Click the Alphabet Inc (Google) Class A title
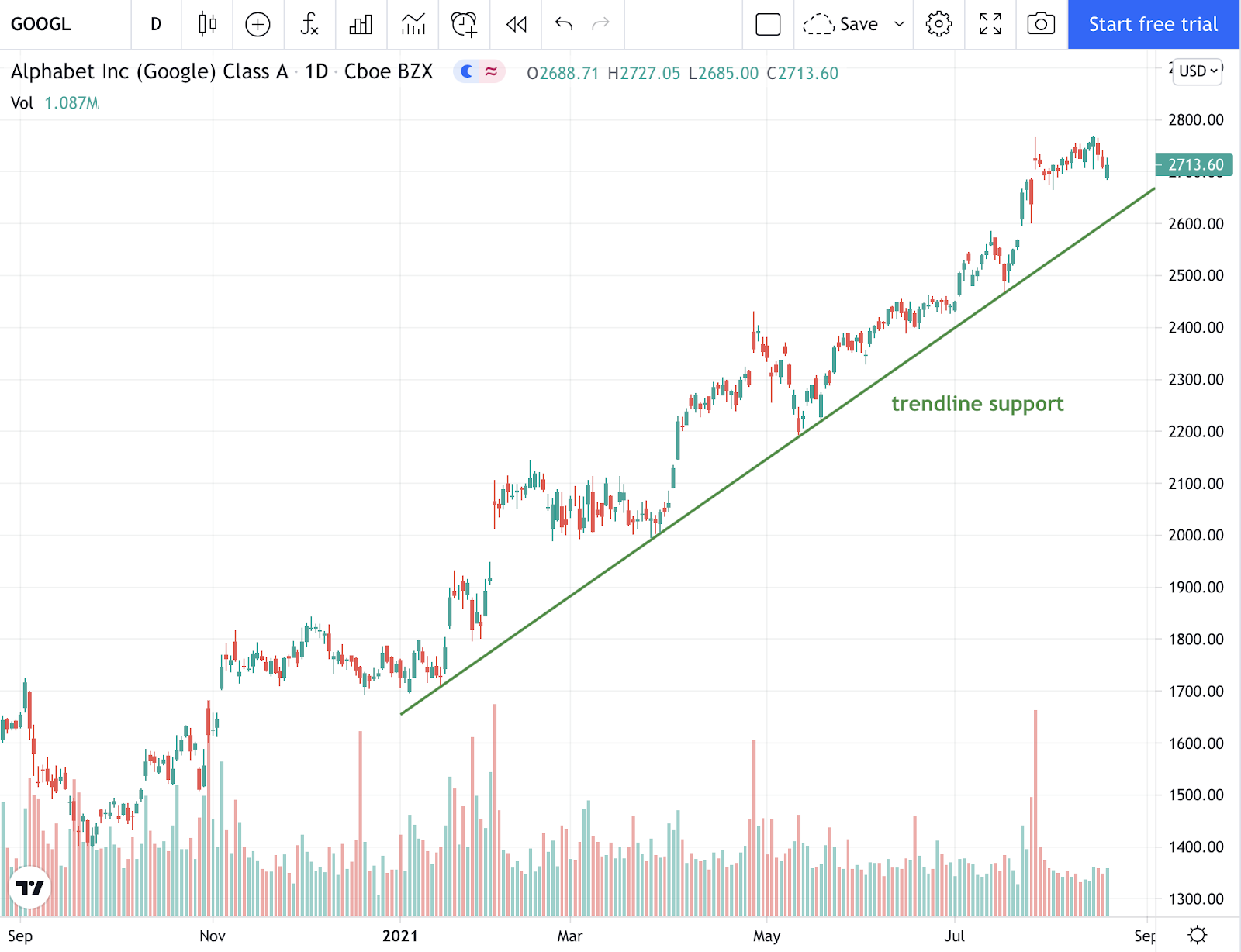The width and height of the screenshot is (1241, 952). pos(150,72)
